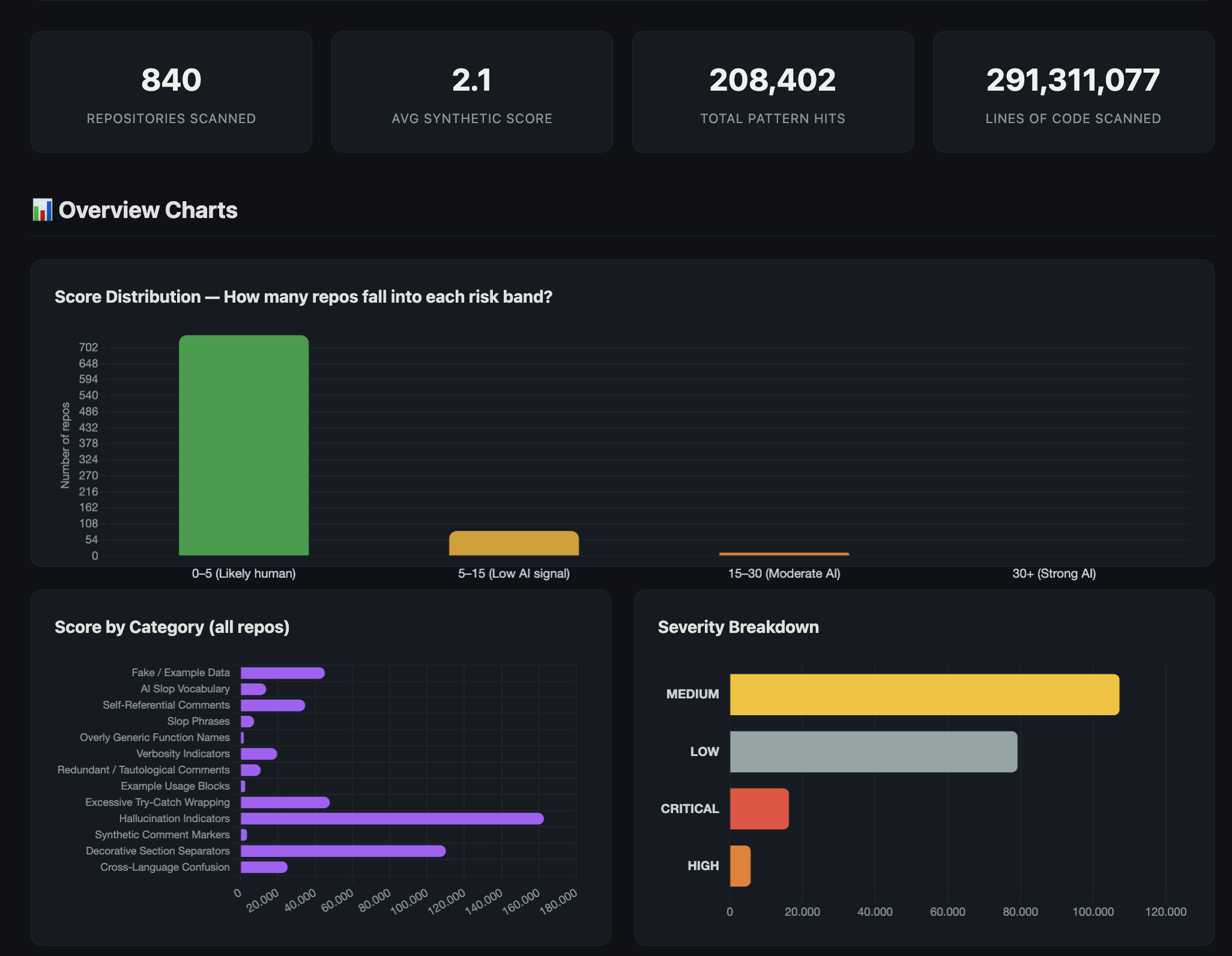Click the 291,311,077 lines of code value
Screen dimensions: 1232x956
(1073, 80)
